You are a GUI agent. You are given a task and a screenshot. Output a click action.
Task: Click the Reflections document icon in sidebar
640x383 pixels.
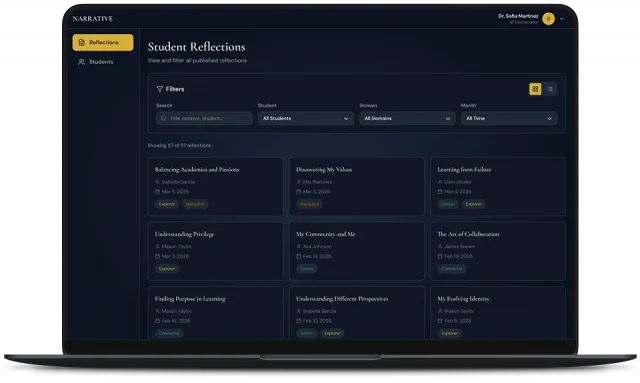82,42
